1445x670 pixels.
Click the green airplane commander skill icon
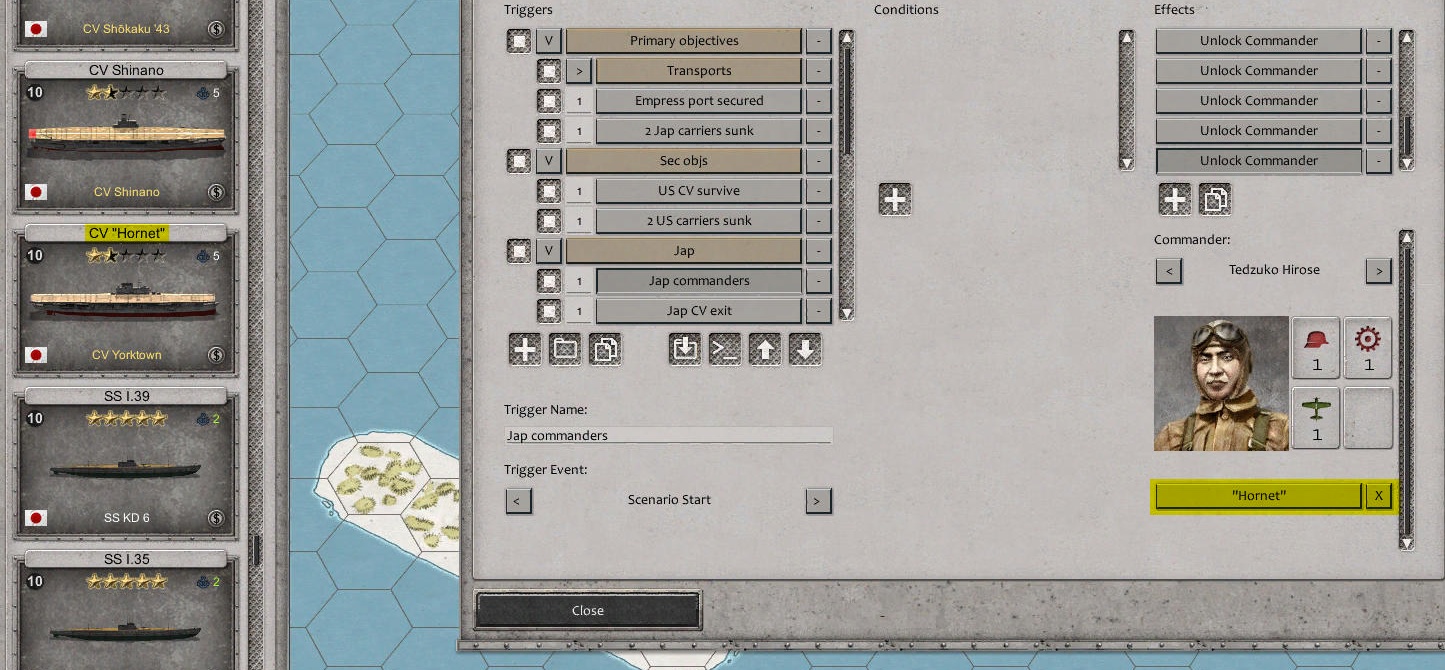[x=1316, y=418]
